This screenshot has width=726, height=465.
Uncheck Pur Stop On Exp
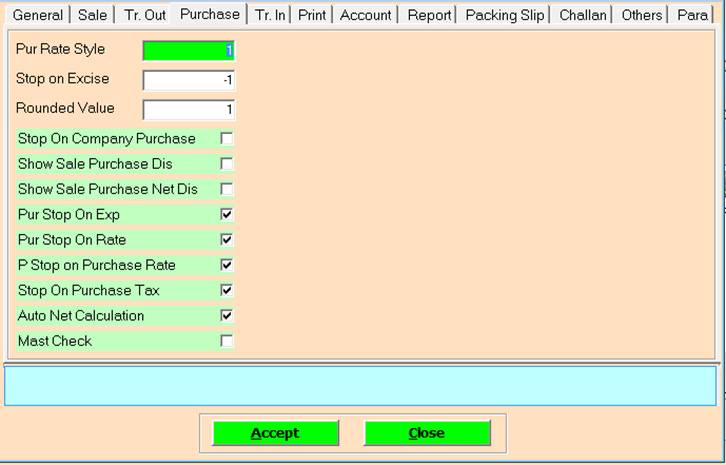coord(227,214)
